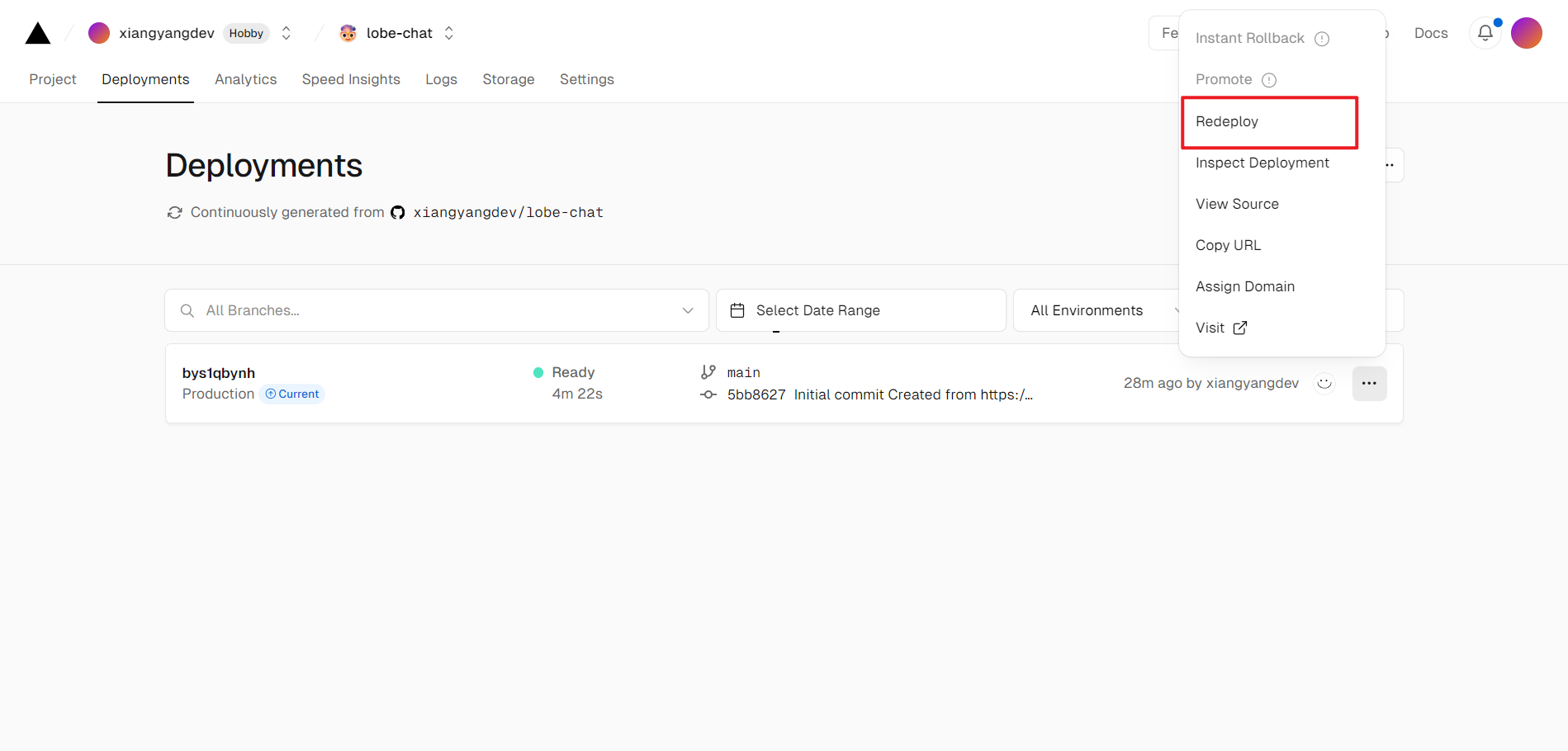Click the xiangyangdev author avatar in deployment row

(x=1324, y=383)
